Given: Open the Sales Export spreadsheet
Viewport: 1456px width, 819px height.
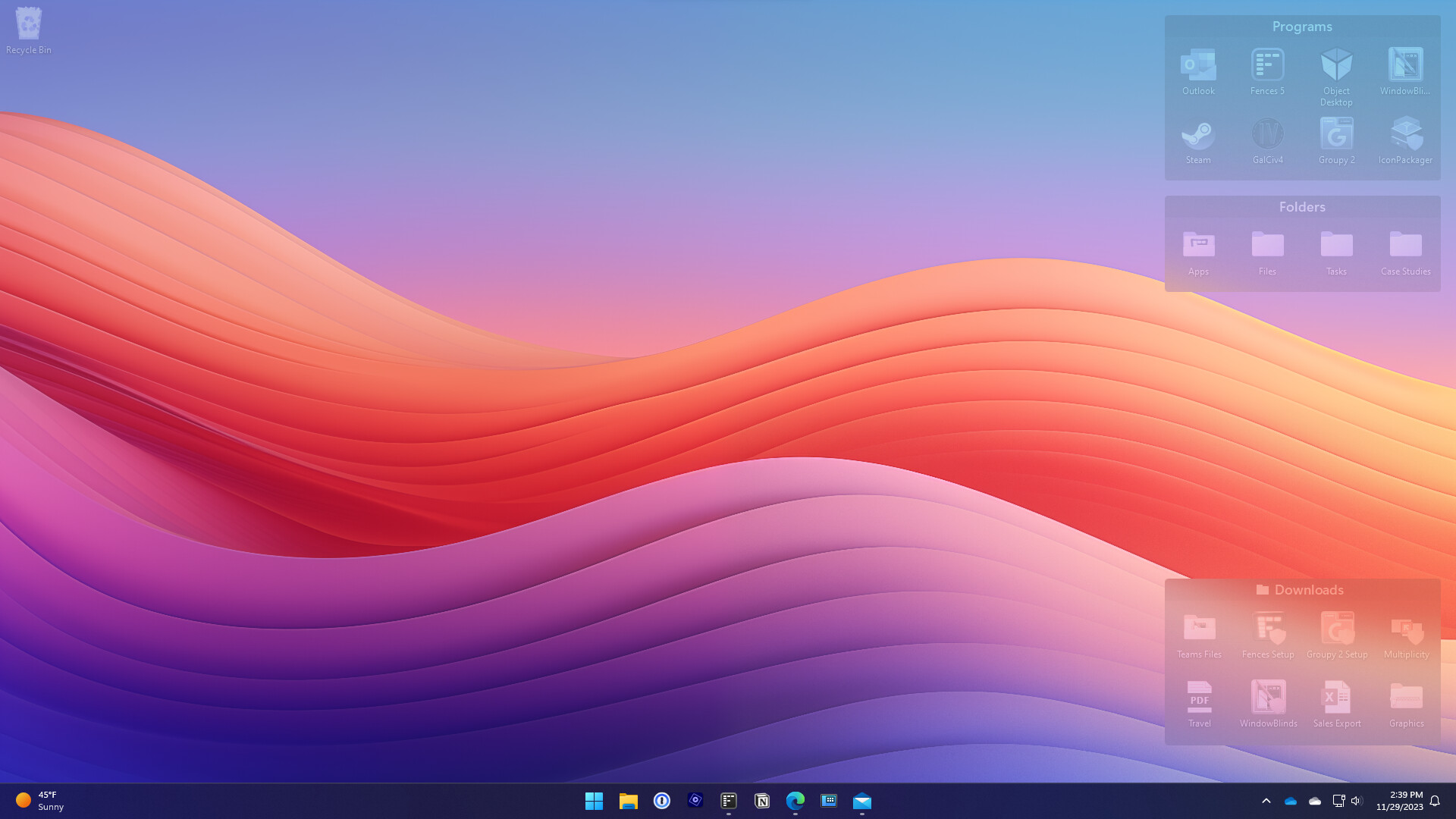Looking at the screenshot, I should (x=1336, y=699).
